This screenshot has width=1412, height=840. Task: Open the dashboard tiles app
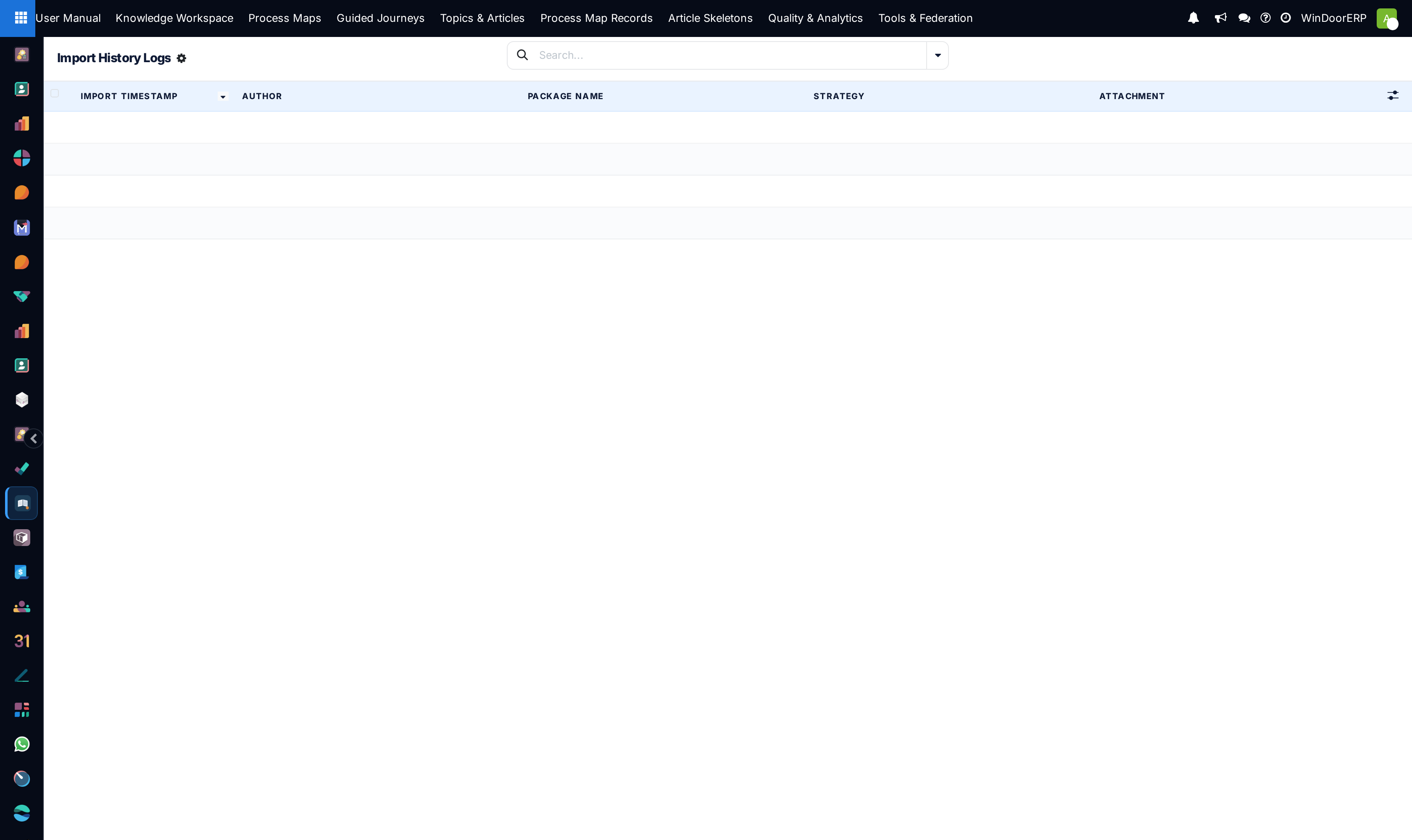pyautogui.click(x=21, y=710)
